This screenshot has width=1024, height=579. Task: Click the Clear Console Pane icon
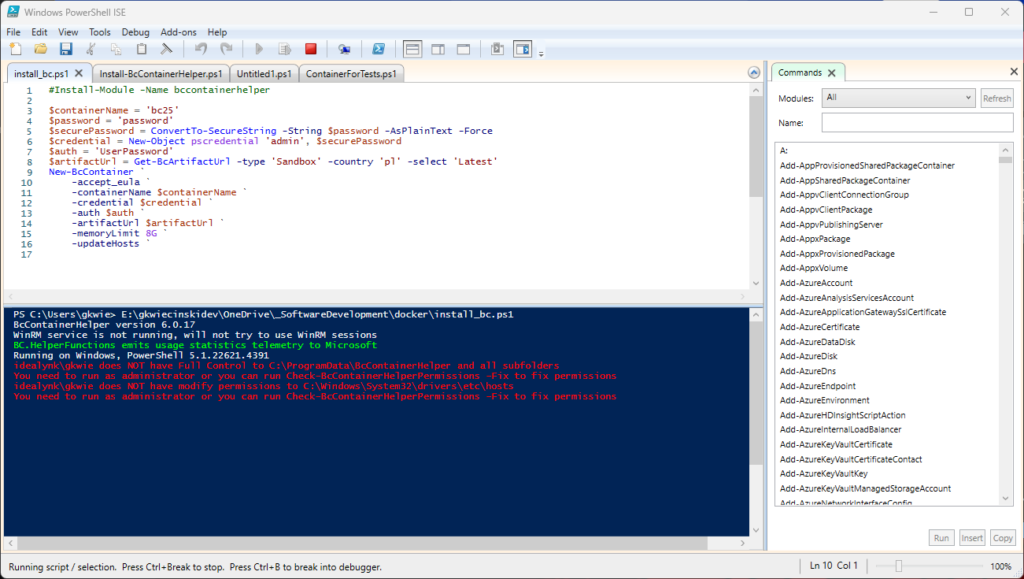[x=167, y=48]
